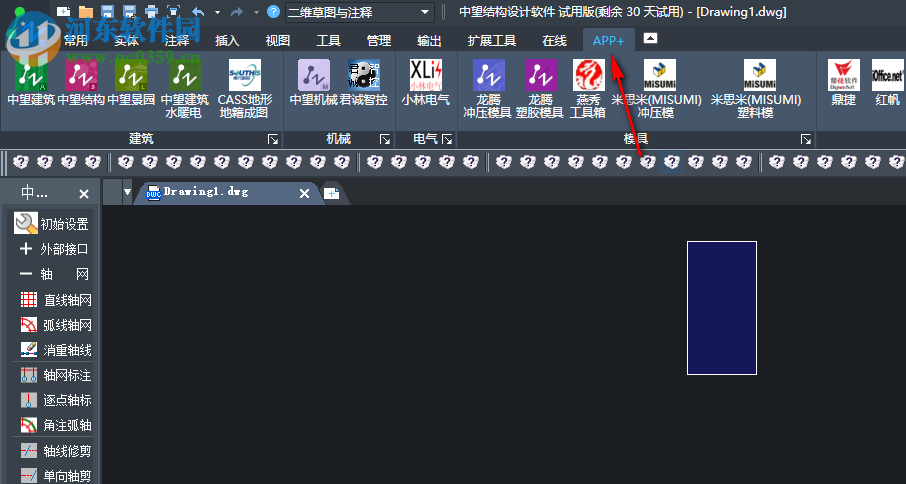906x484 pixels.
Task: Collapse the 轴网 menu group
Action: pos(54,274)
